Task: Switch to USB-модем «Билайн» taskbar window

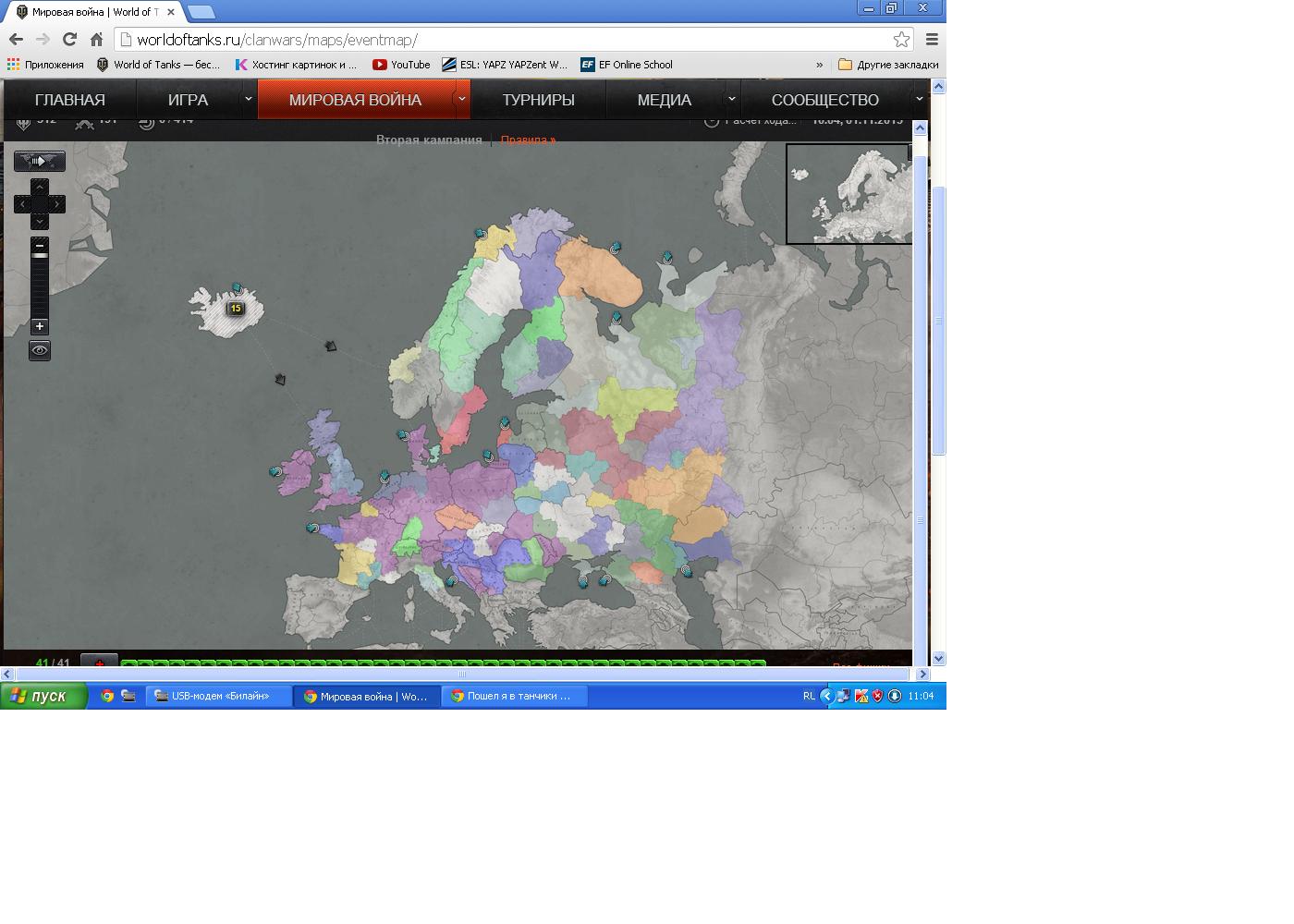Action: 218,696
